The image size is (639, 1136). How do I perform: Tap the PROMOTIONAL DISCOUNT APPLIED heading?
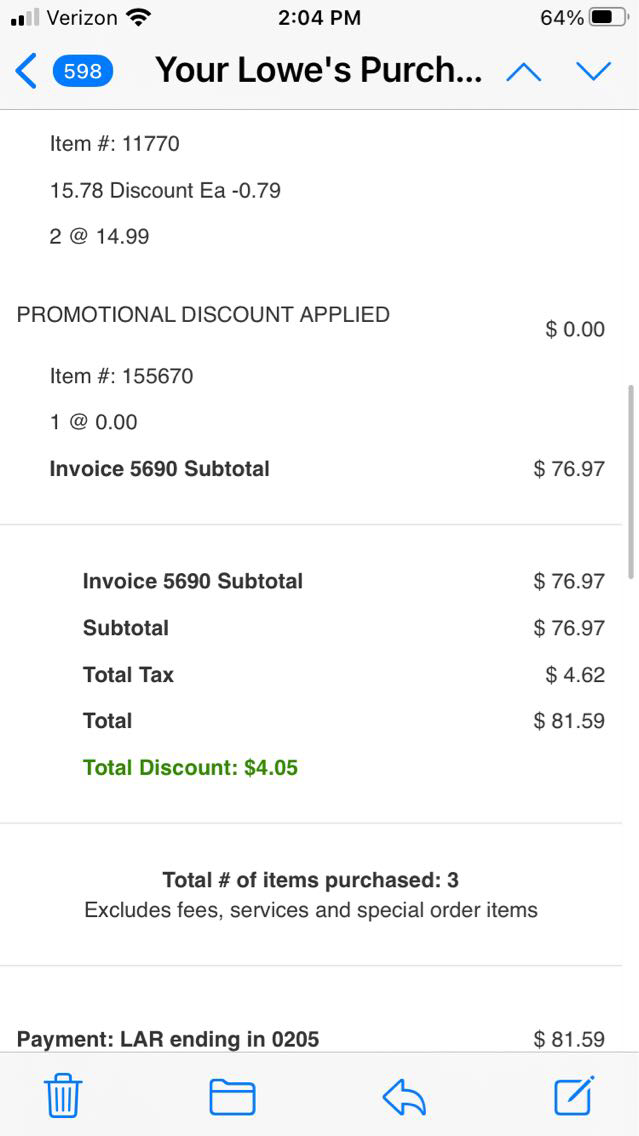pos(203,314)
